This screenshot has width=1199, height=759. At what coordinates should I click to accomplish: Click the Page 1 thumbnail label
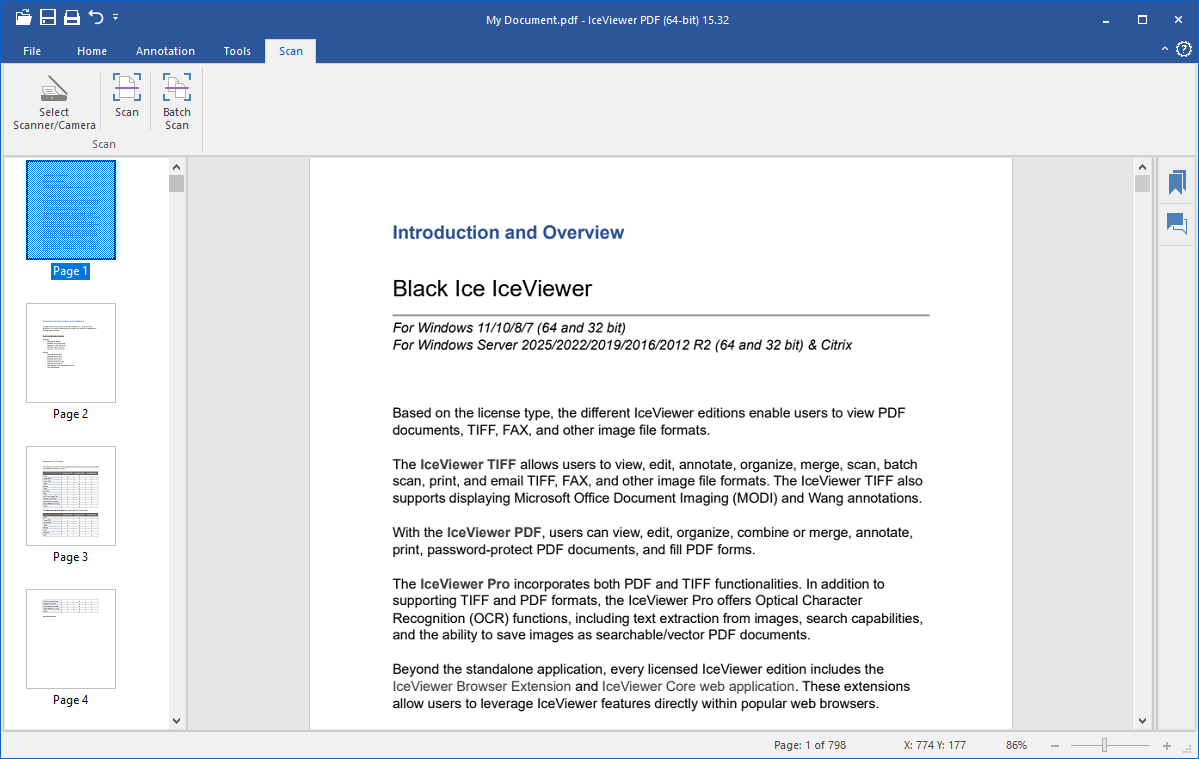(x=70, y=271)
